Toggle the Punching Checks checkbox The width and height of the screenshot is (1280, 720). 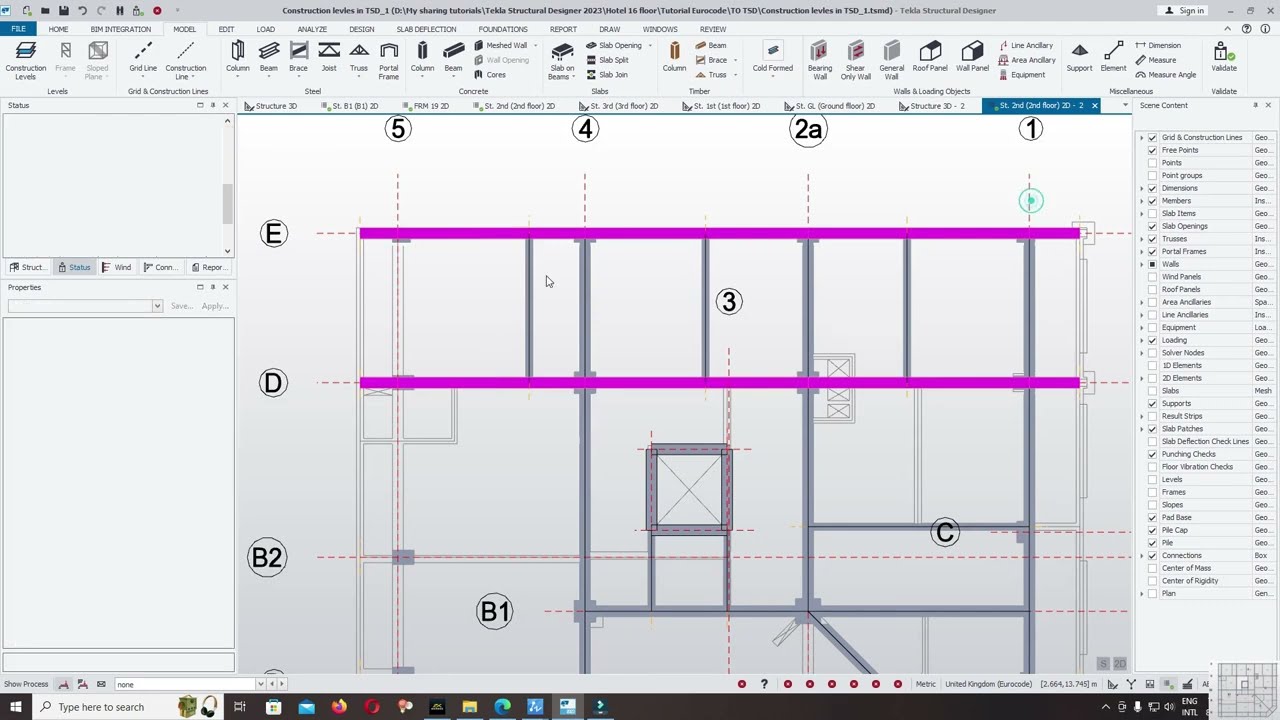[x=1152, y=454]
